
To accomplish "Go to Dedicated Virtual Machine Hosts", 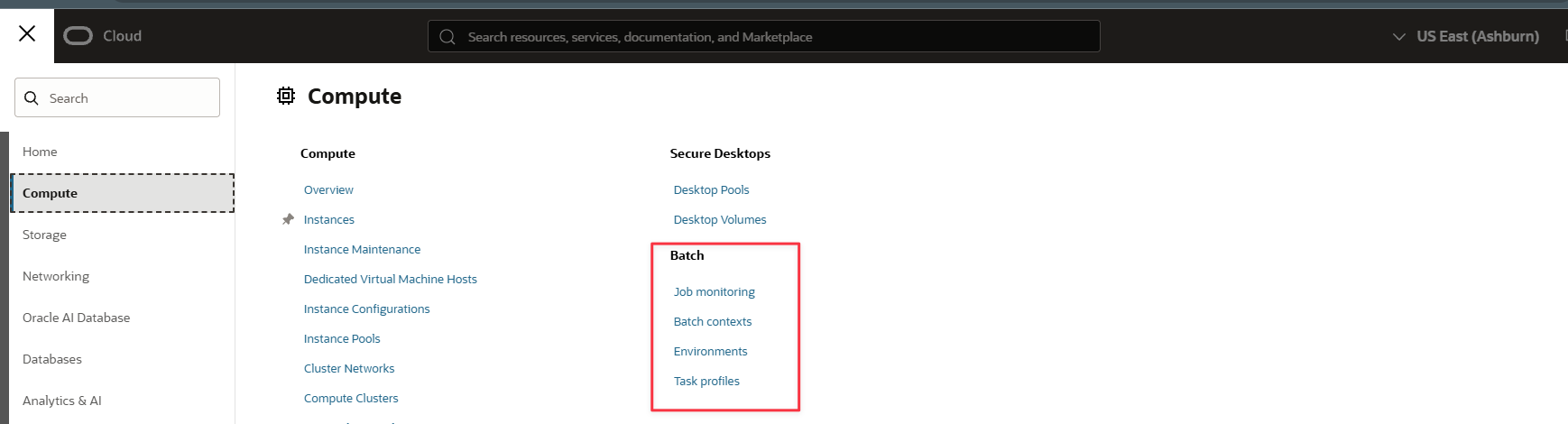I will click(x=390, y=279).
